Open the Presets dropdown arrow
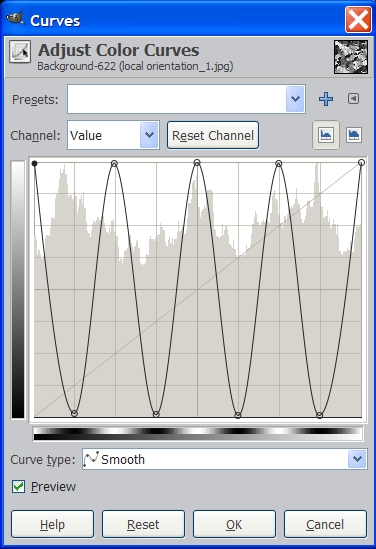The height and width of the screenshot is (549, 376). [295, 99]
